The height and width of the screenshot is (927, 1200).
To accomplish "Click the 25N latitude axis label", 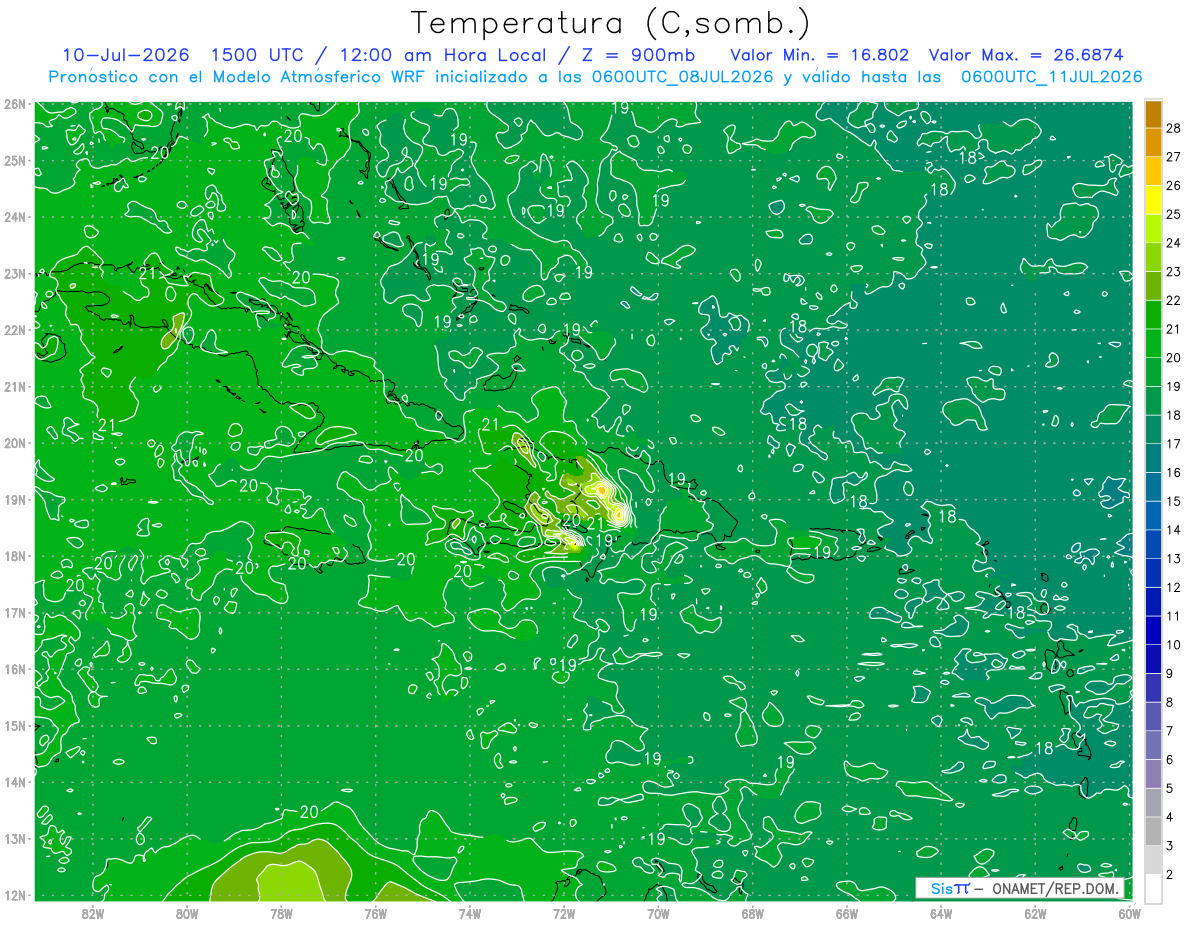I will pyautogui.click(x=15, y=160).
